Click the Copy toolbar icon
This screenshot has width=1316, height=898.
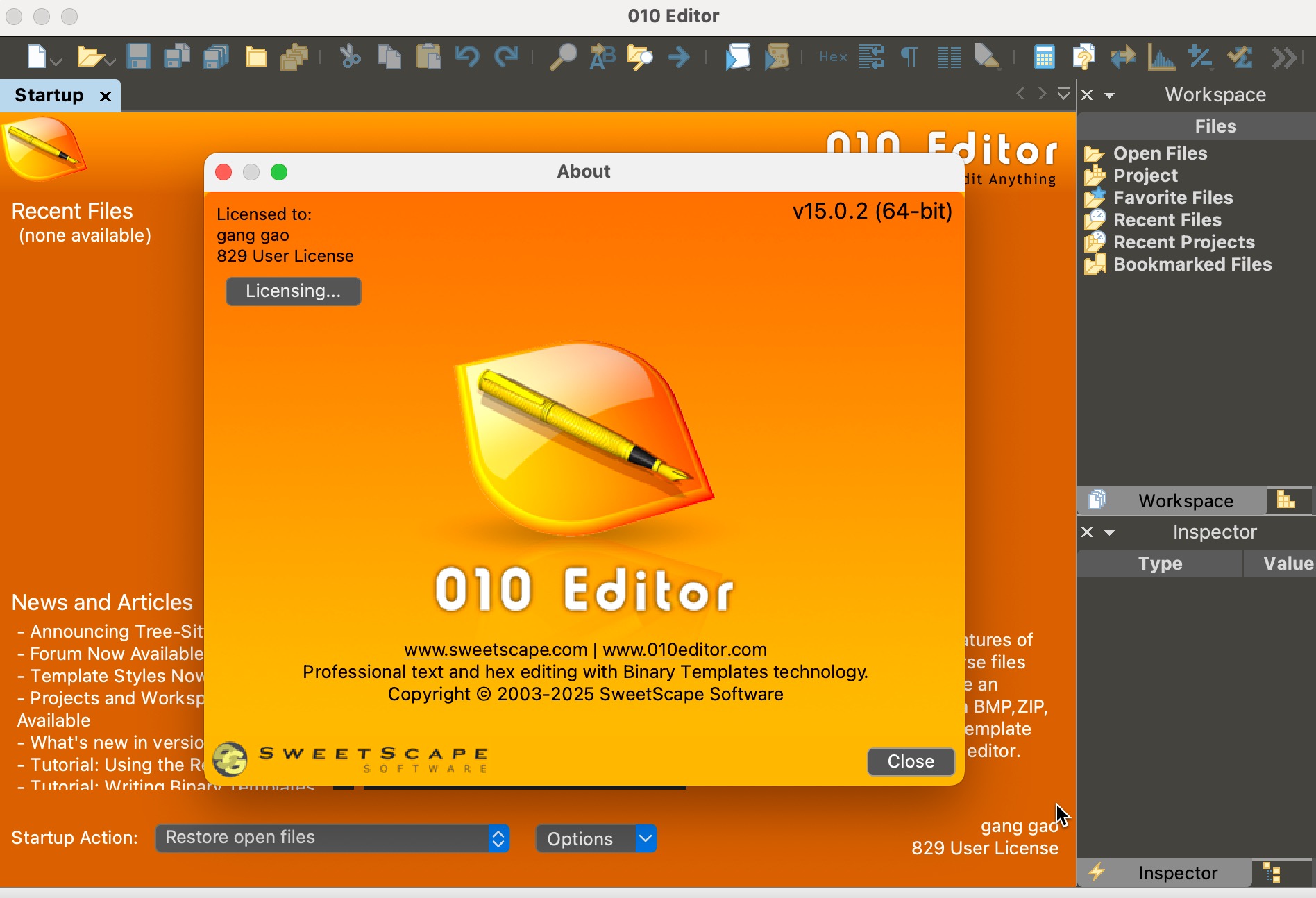click(x=389, y=56)
